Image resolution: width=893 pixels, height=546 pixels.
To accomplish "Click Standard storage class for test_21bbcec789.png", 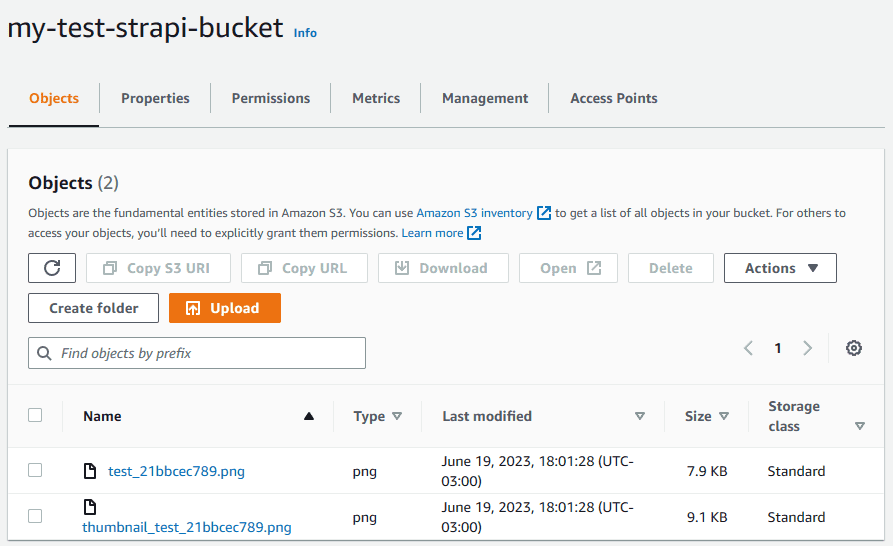I will [796, 471].
